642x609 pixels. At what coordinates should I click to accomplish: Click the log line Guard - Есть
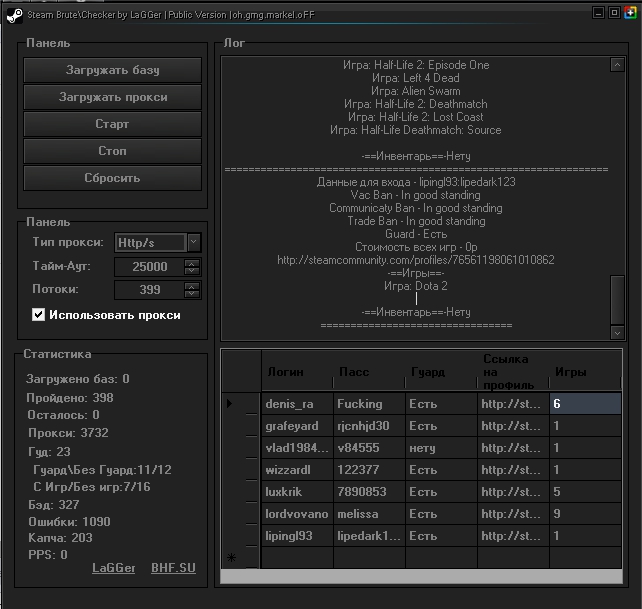tap(416, 234)
